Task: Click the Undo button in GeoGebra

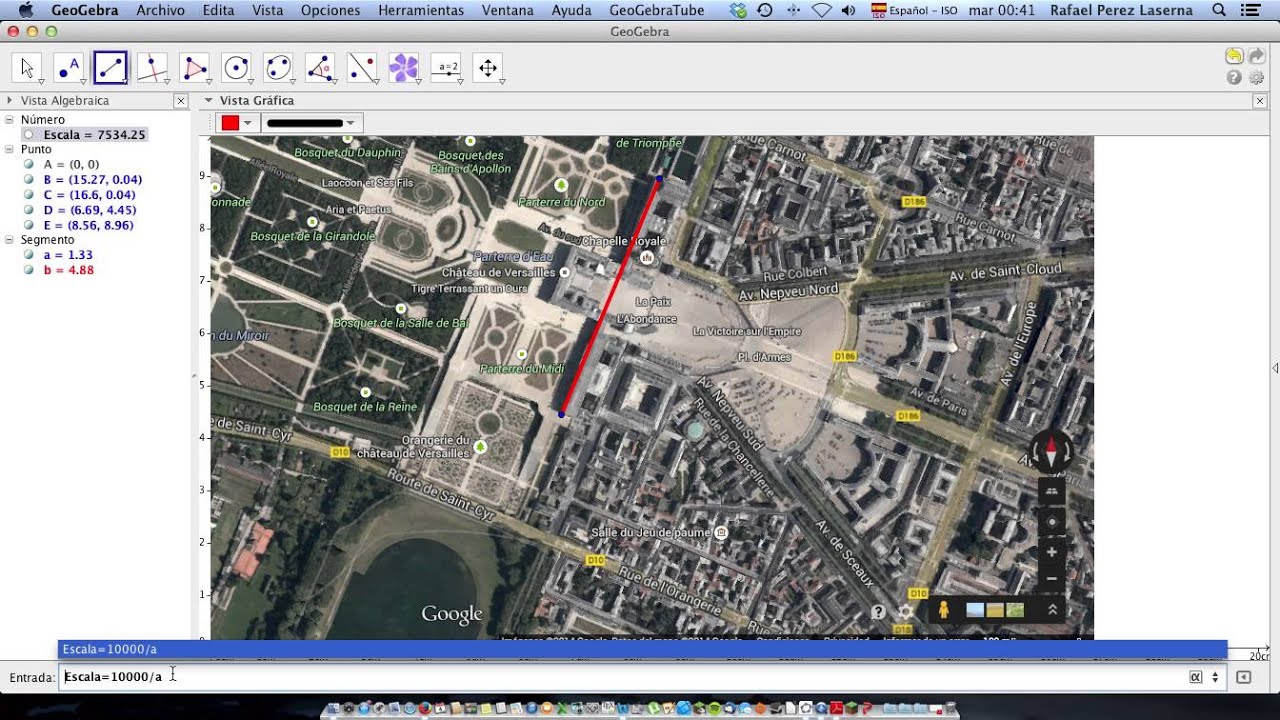Action: [1234, 56]
